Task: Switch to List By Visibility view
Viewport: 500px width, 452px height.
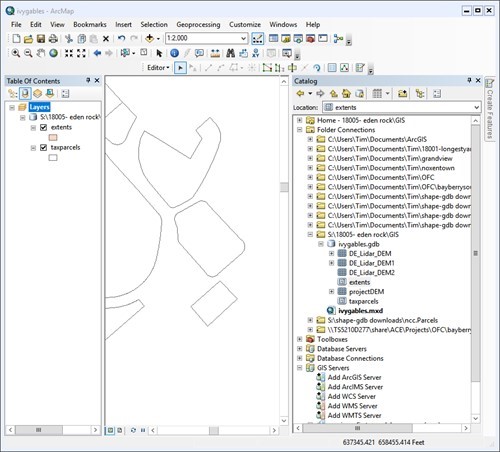Action: [x=38, y=94]
